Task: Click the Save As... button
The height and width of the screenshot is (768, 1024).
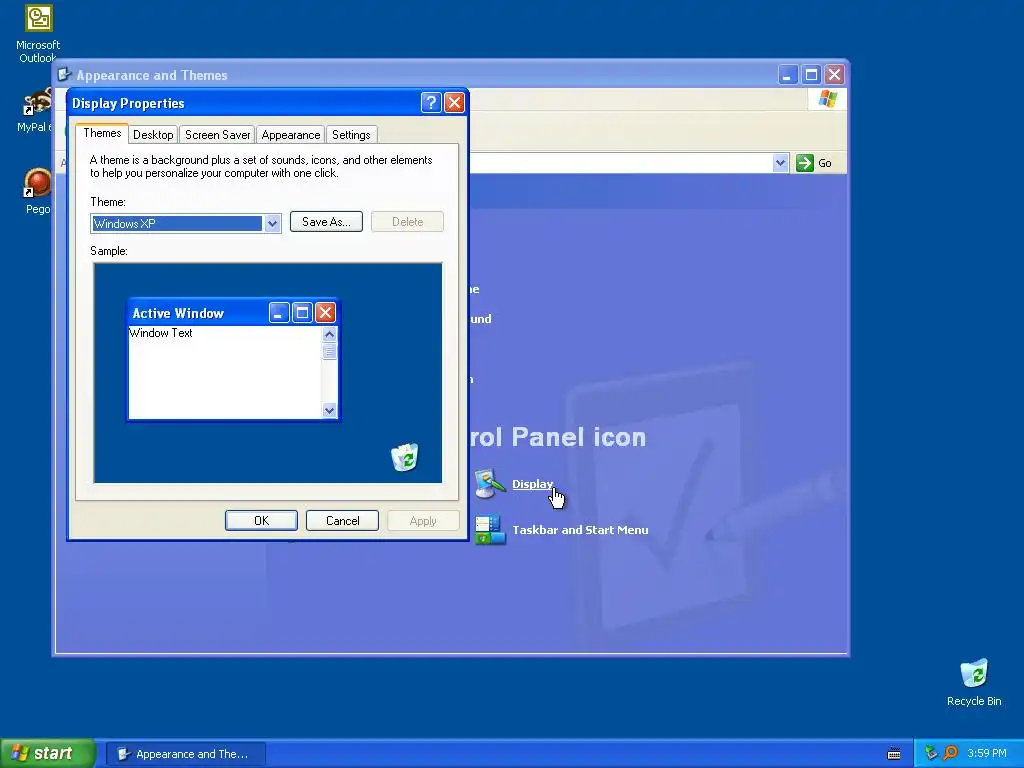Action: tap(327, 222)
